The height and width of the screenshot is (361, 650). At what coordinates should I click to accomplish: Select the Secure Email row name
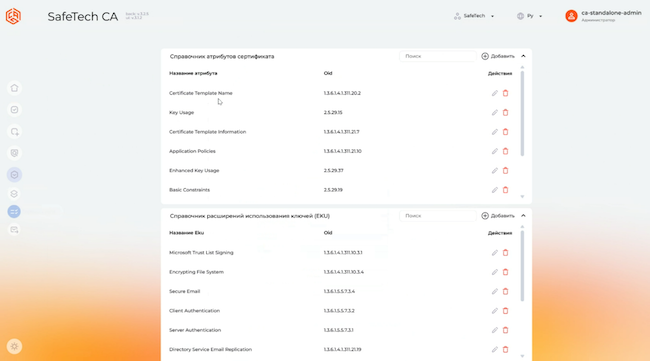[x=184, y=291]
